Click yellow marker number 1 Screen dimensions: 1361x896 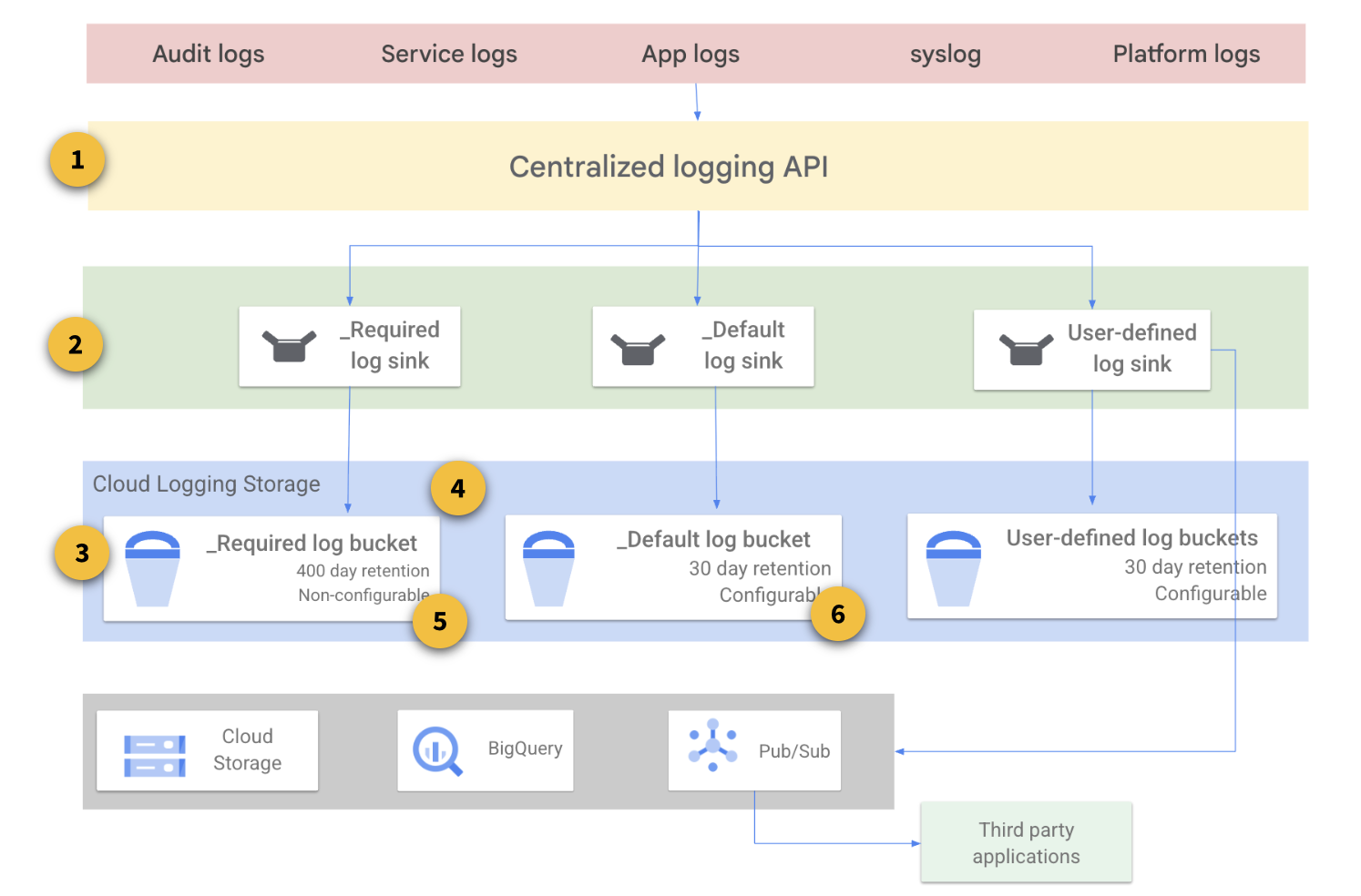77,160
